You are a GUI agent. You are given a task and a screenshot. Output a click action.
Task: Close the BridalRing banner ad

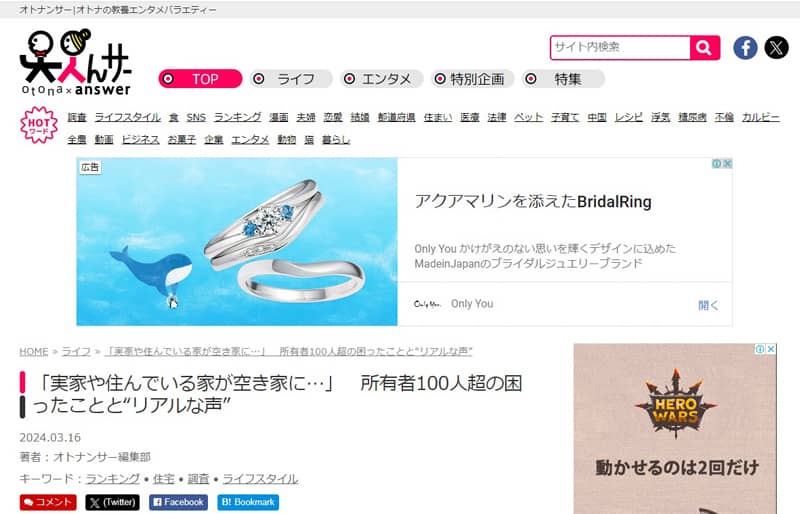pos(728,163)
